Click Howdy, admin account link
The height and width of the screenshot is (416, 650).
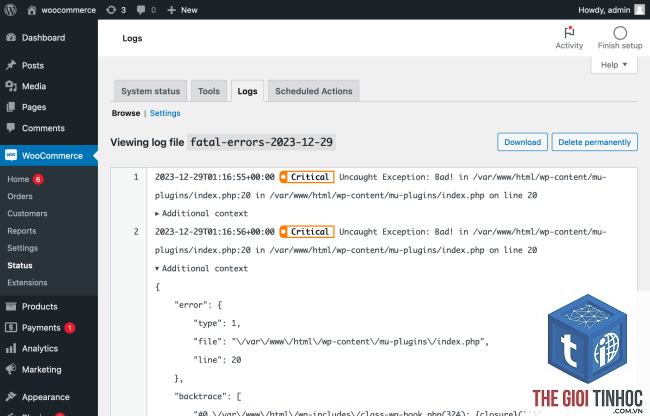pos(604,10)
